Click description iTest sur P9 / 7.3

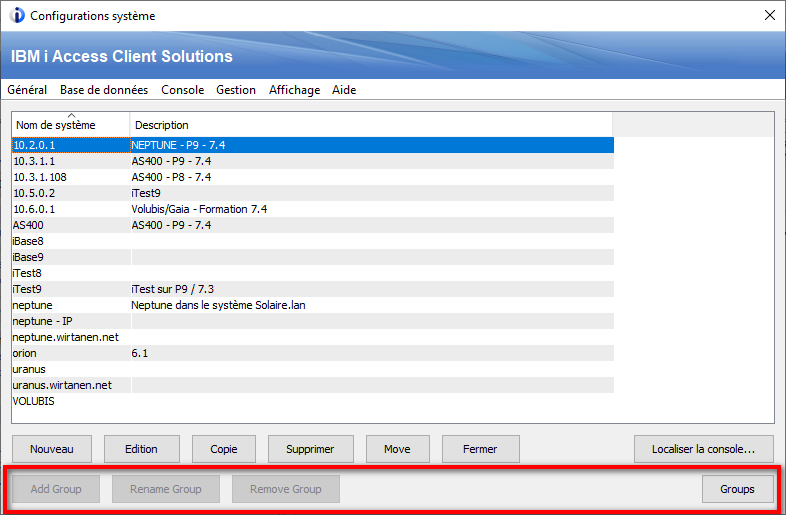pyautogui.click(x=172, y=289)
